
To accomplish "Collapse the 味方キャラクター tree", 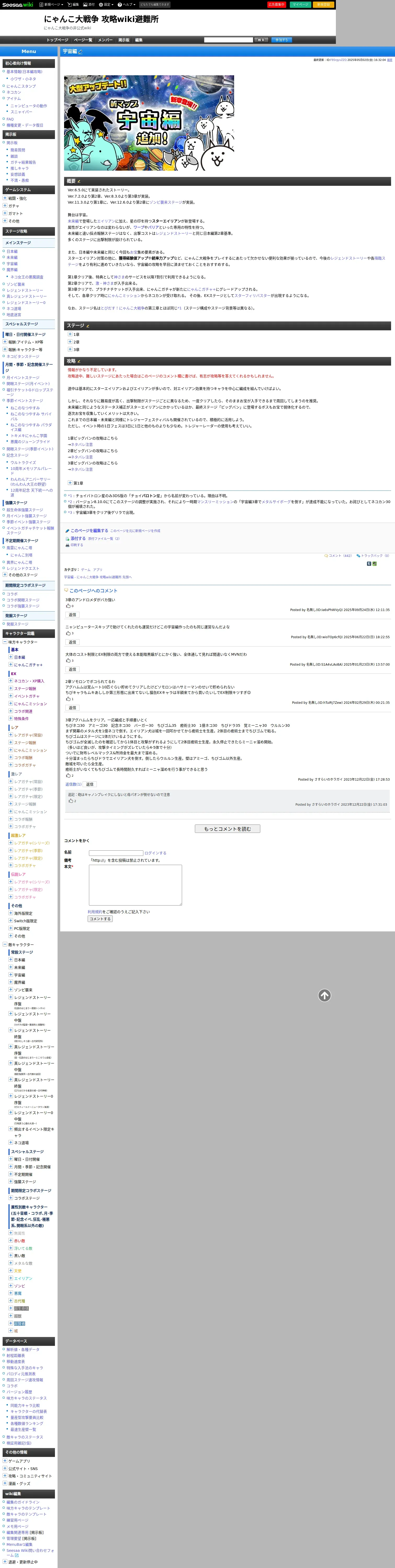I will click(x=5, y=642).
